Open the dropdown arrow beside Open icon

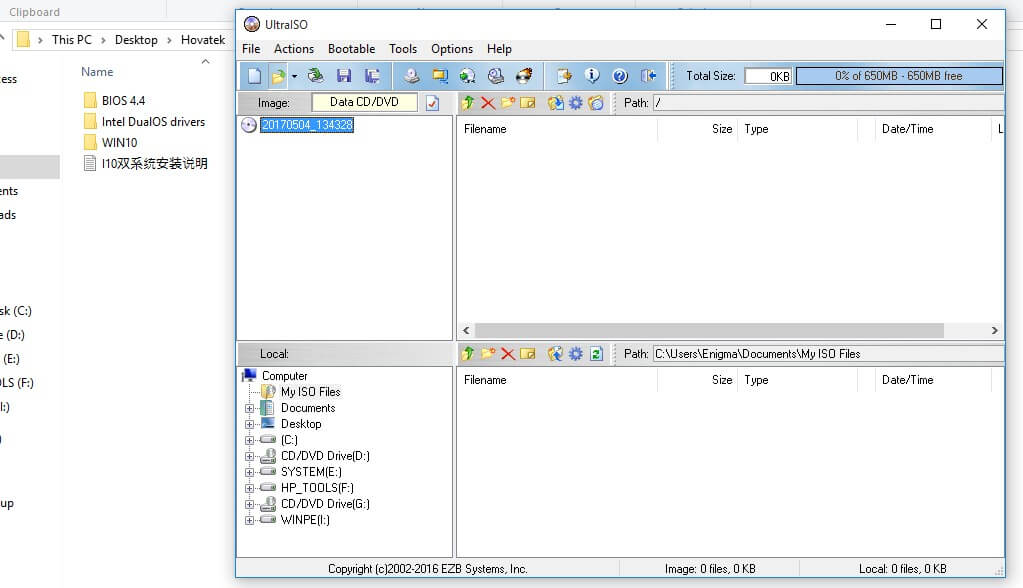pos(294,76)
